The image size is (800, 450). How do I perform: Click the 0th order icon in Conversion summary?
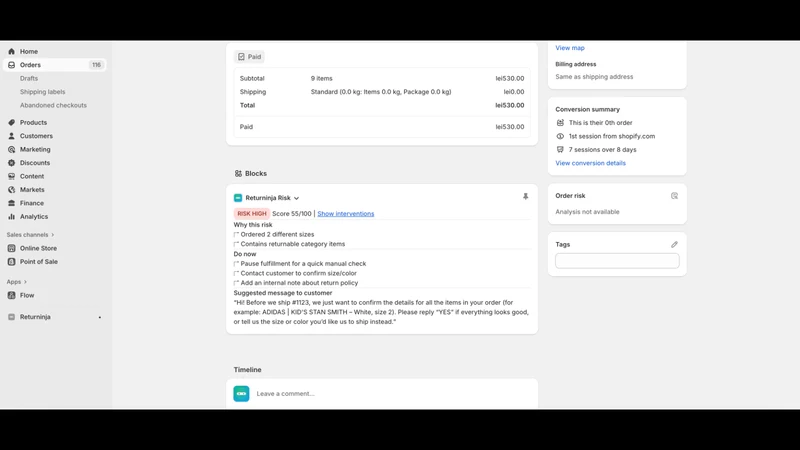(x=560, y=122)
